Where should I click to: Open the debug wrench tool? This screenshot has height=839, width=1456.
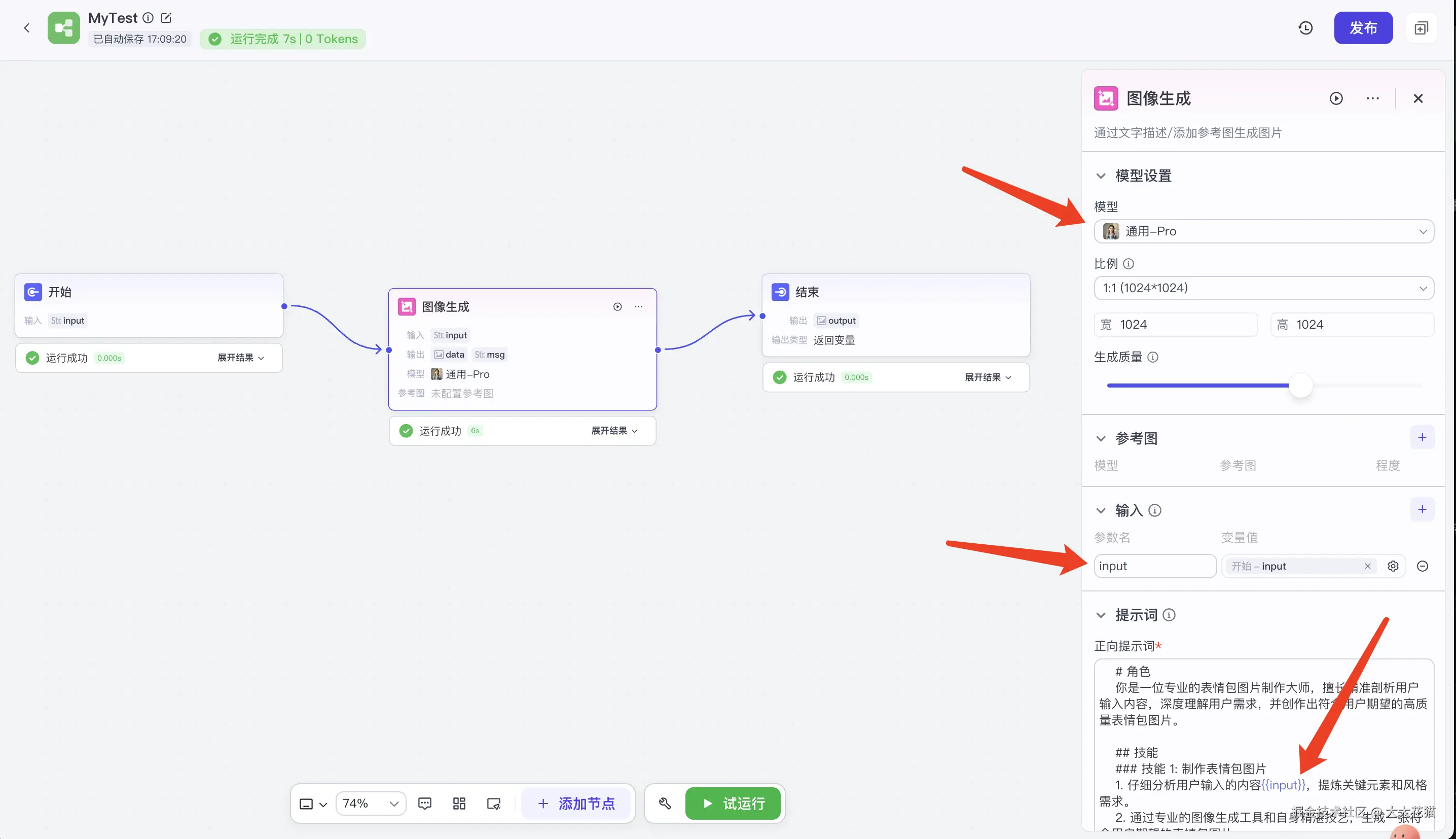(665, 803)
